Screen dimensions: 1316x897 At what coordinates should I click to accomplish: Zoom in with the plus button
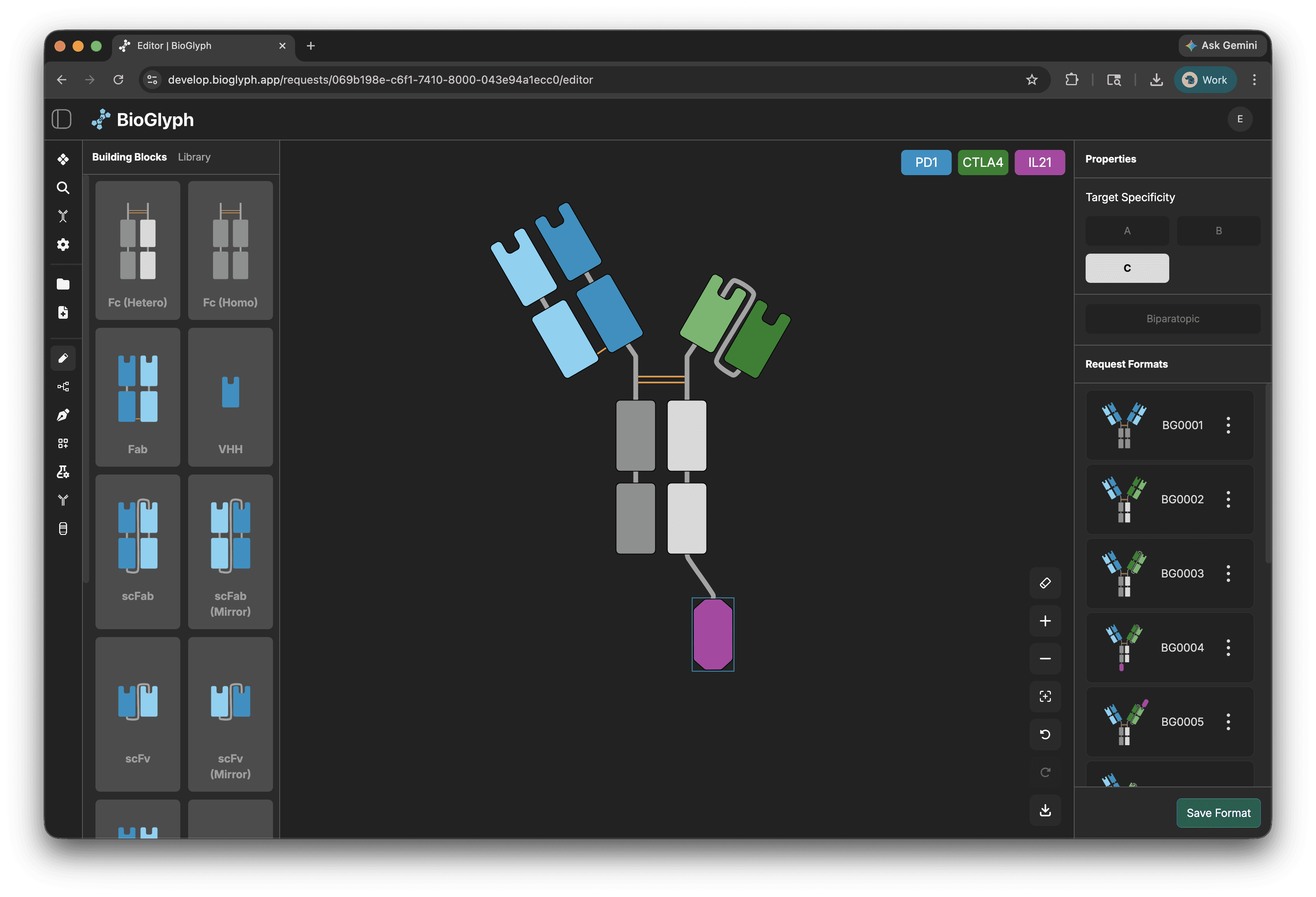tap(1045, 620)
